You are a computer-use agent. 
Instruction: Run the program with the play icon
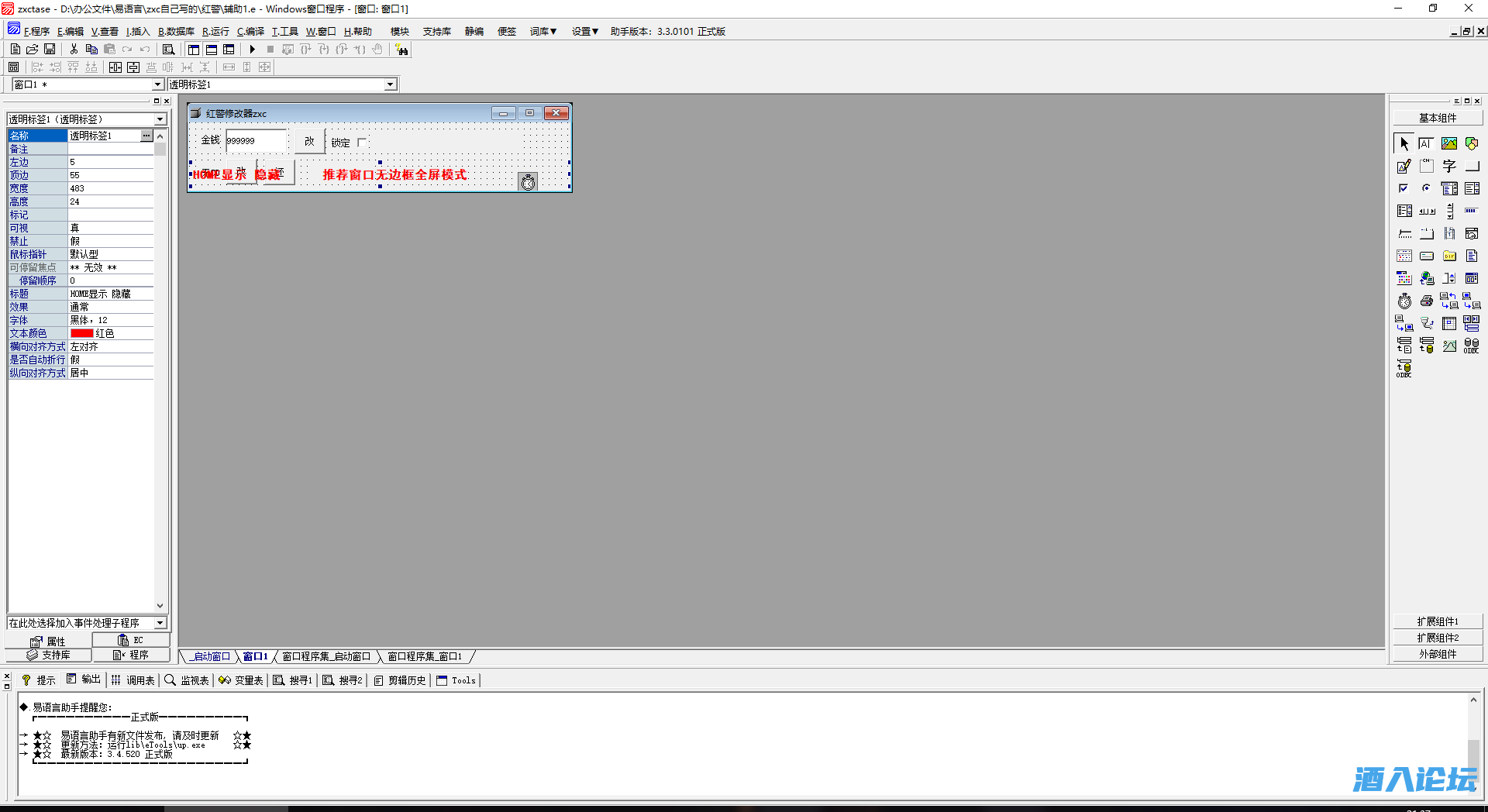[x=252, y=49]
